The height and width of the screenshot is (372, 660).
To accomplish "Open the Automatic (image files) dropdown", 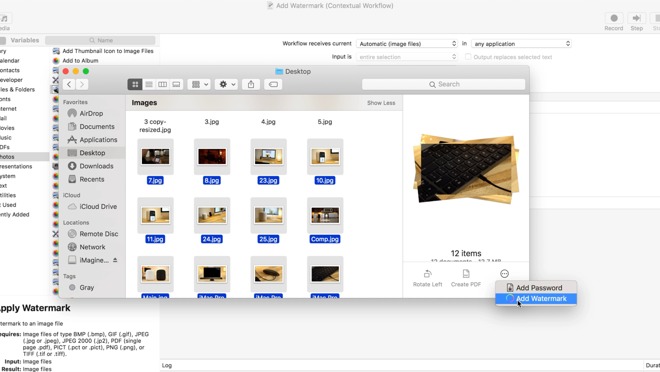I will [x=407, y=44].
